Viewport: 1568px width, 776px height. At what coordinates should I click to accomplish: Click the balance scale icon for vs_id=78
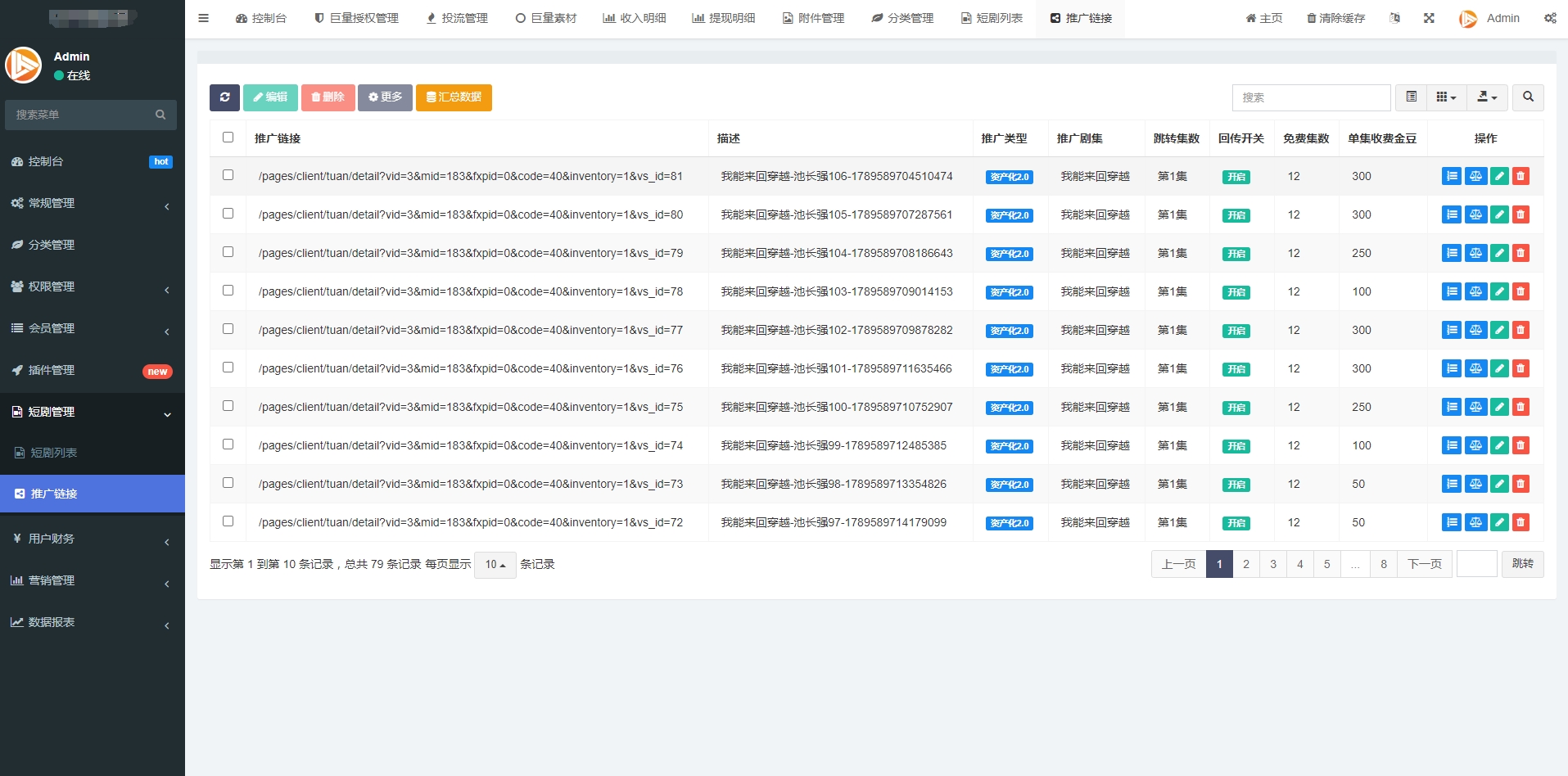pos(1475,291)
